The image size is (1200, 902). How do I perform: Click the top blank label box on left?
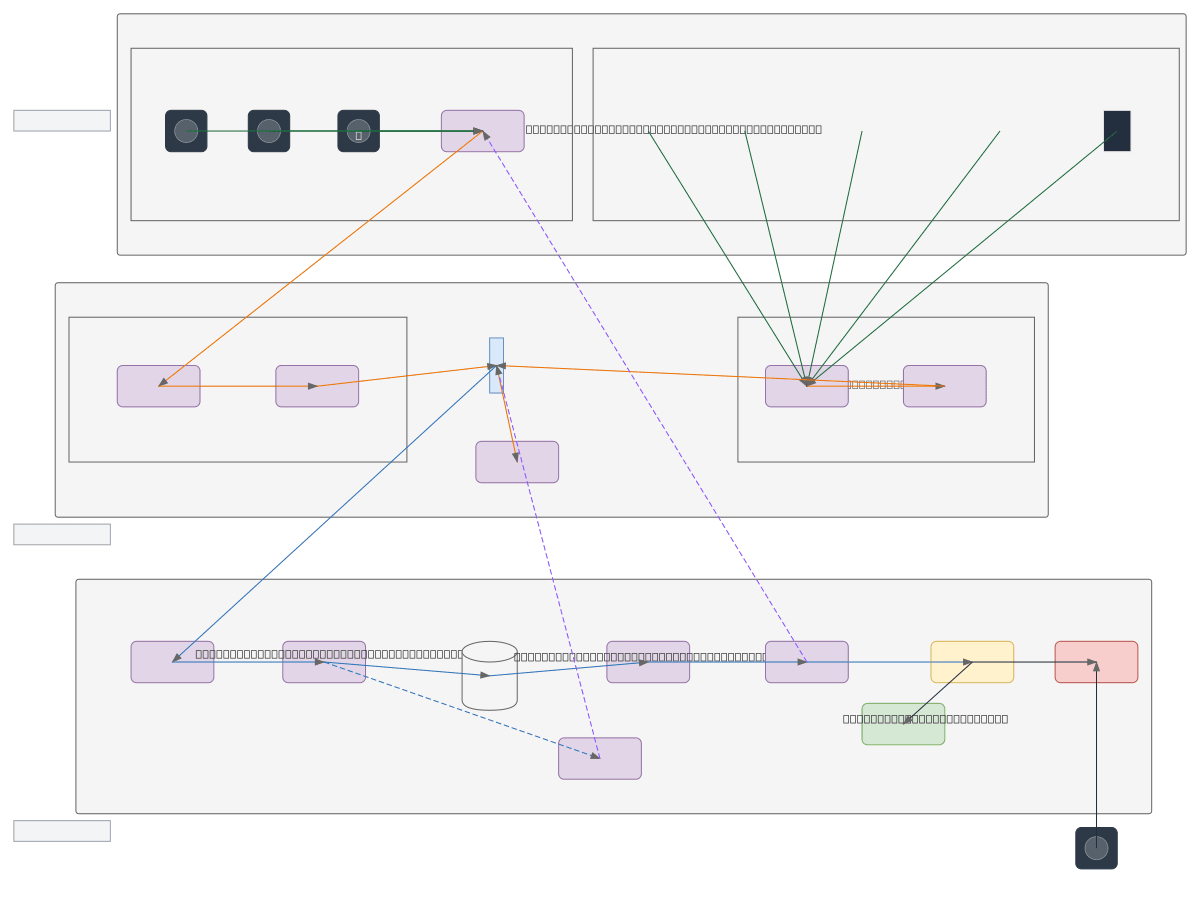coord(62,121)
